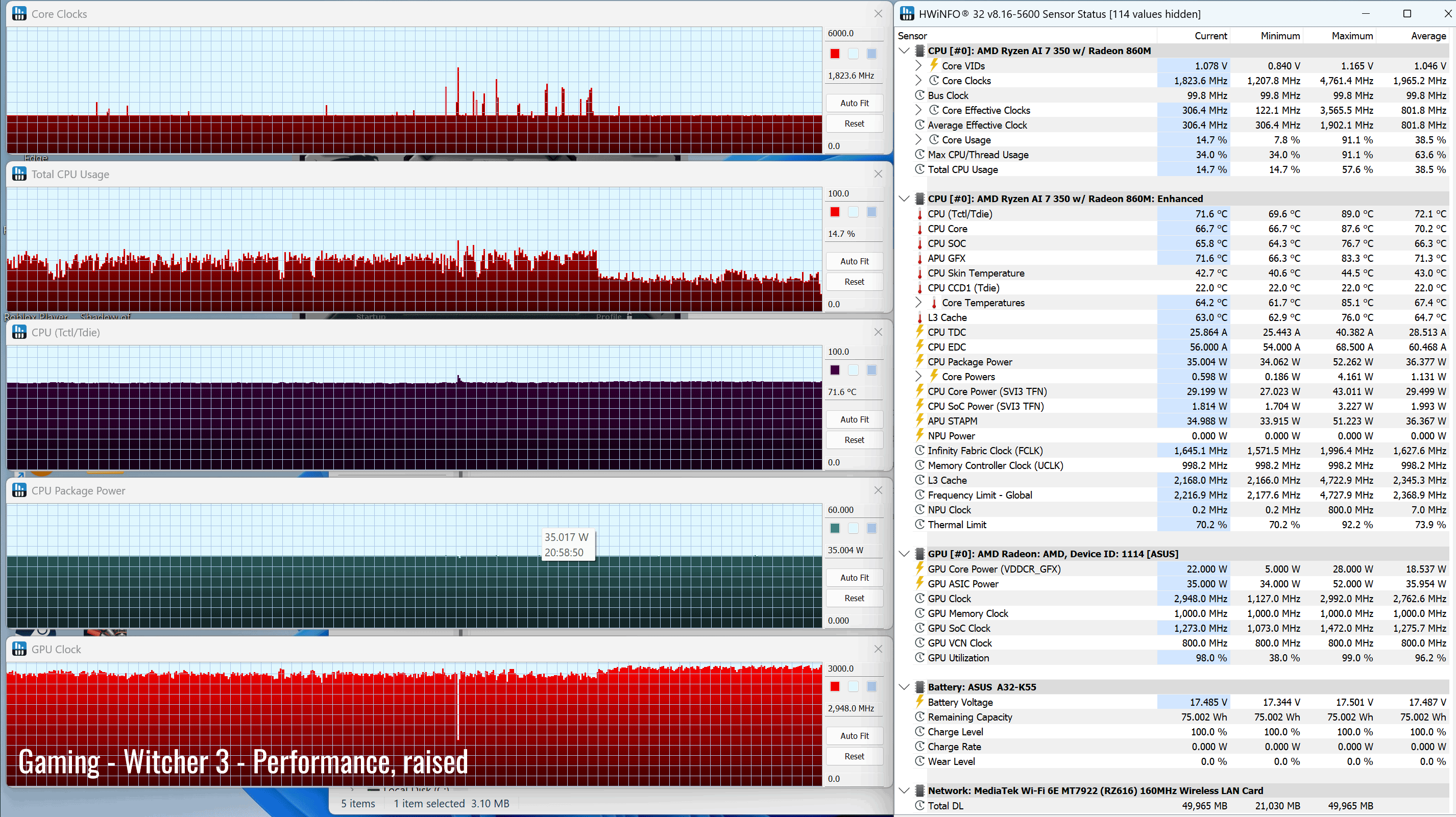The width and height of the screenshot is (1456, 817).
Task: Expand the Core Clocks sensor row
Action: click(918, 80)
